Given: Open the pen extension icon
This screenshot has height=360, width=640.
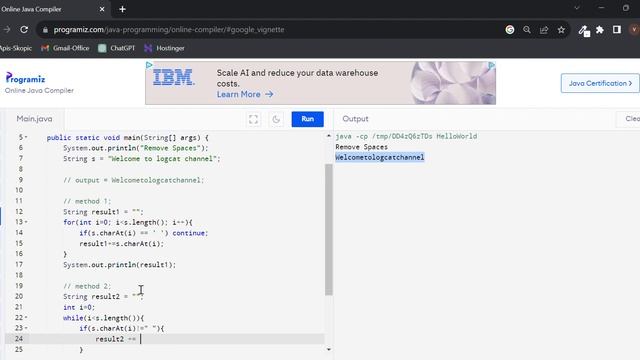Looking at the screenshot, I should tap(584, 30).
